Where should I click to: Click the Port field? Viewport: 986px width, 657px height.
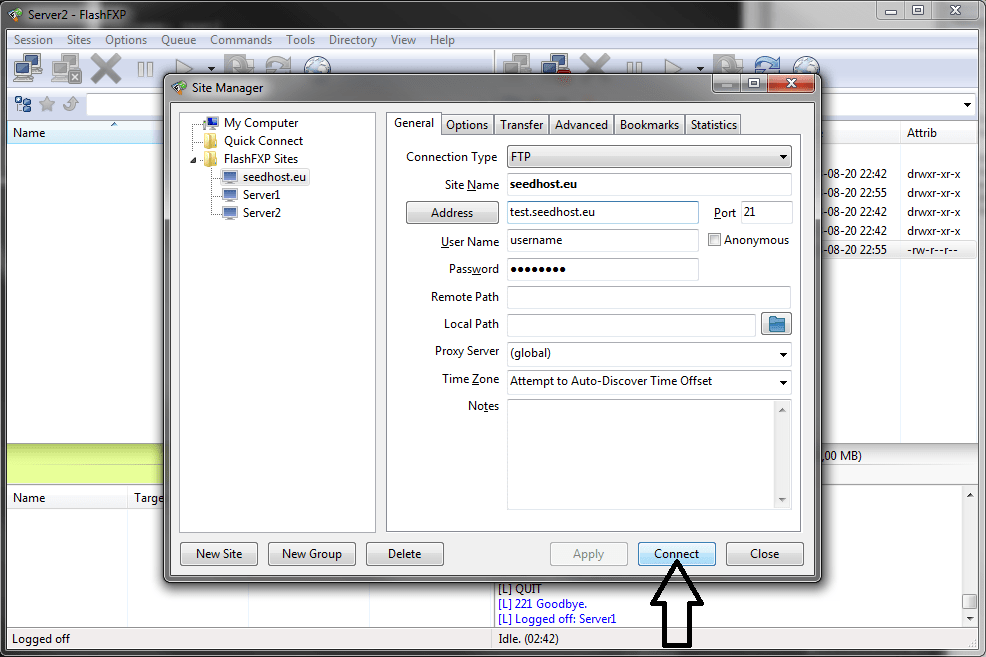point(767,212)
